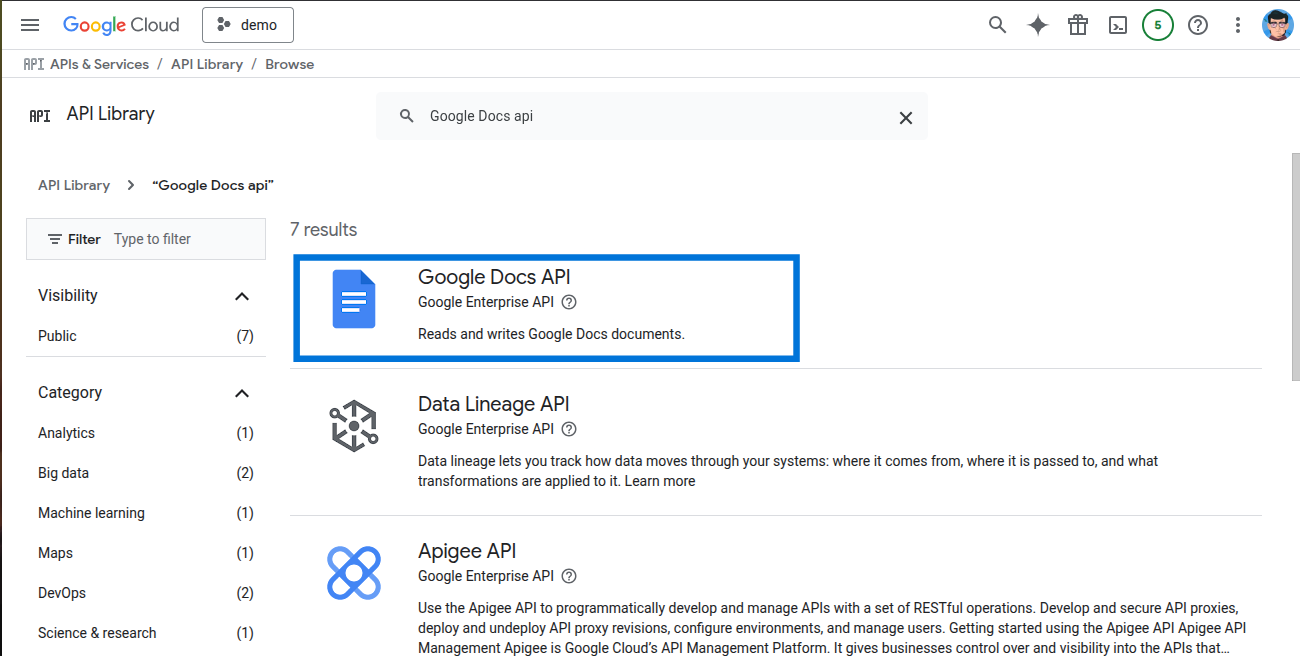
Task: Activate Cloud Shell terminal icon
Action: coord(1118,25)
